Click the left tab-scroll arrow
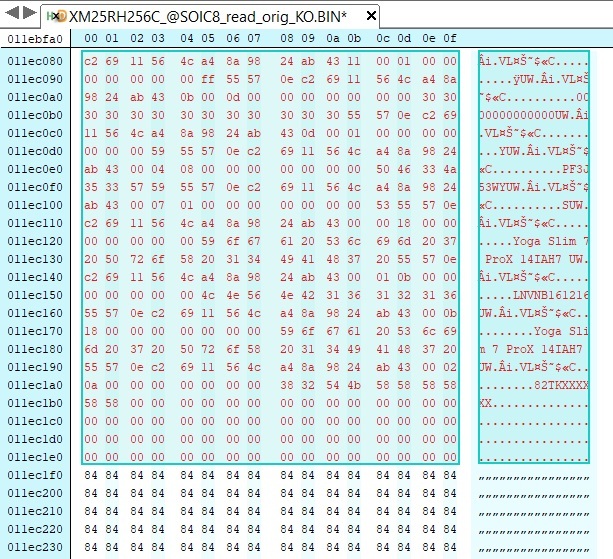The width and height of the screenshot is (613, 559). [13, 13]
